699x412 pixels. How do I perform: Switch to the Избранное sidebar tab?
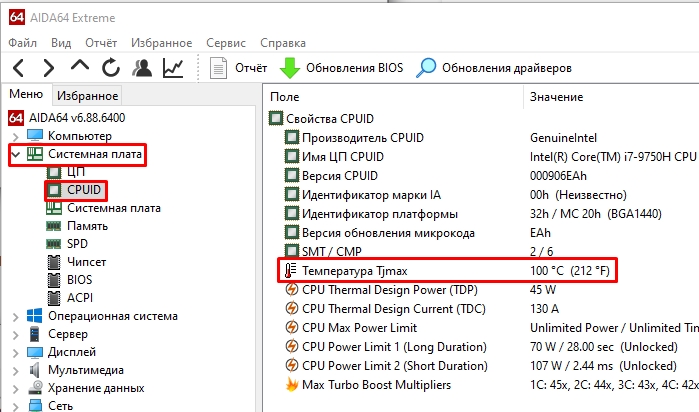[87, 95]
